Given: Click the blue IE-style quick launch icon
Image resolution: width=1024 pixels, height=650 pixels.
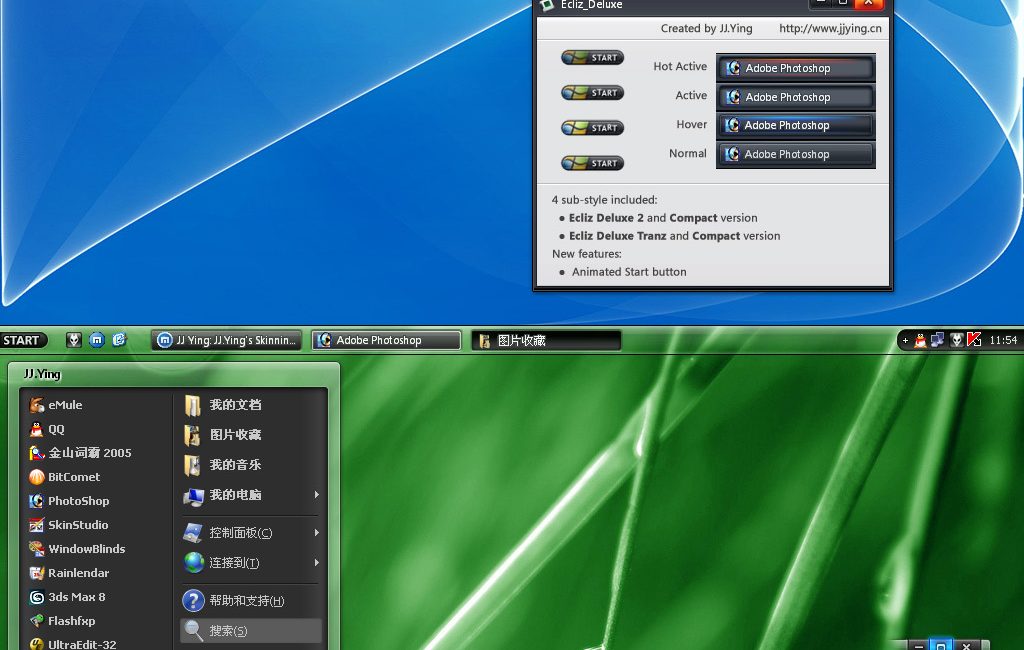Looking at the screenshot, I should pos(119,340).
